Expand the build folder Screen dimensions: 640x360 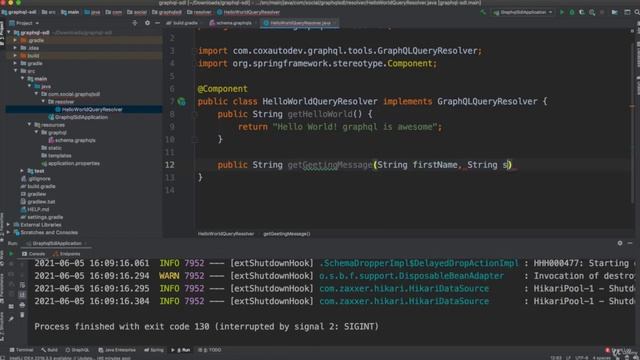[15, 56]
